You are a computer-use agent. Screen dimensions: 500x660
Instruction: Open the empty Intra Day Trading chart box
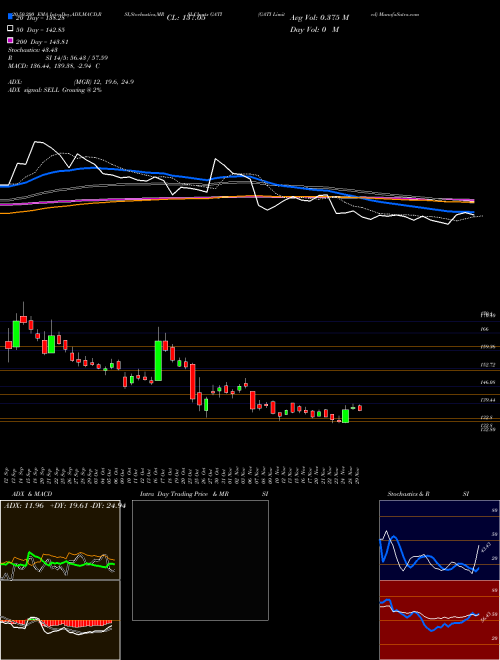[x=200, y=560]
